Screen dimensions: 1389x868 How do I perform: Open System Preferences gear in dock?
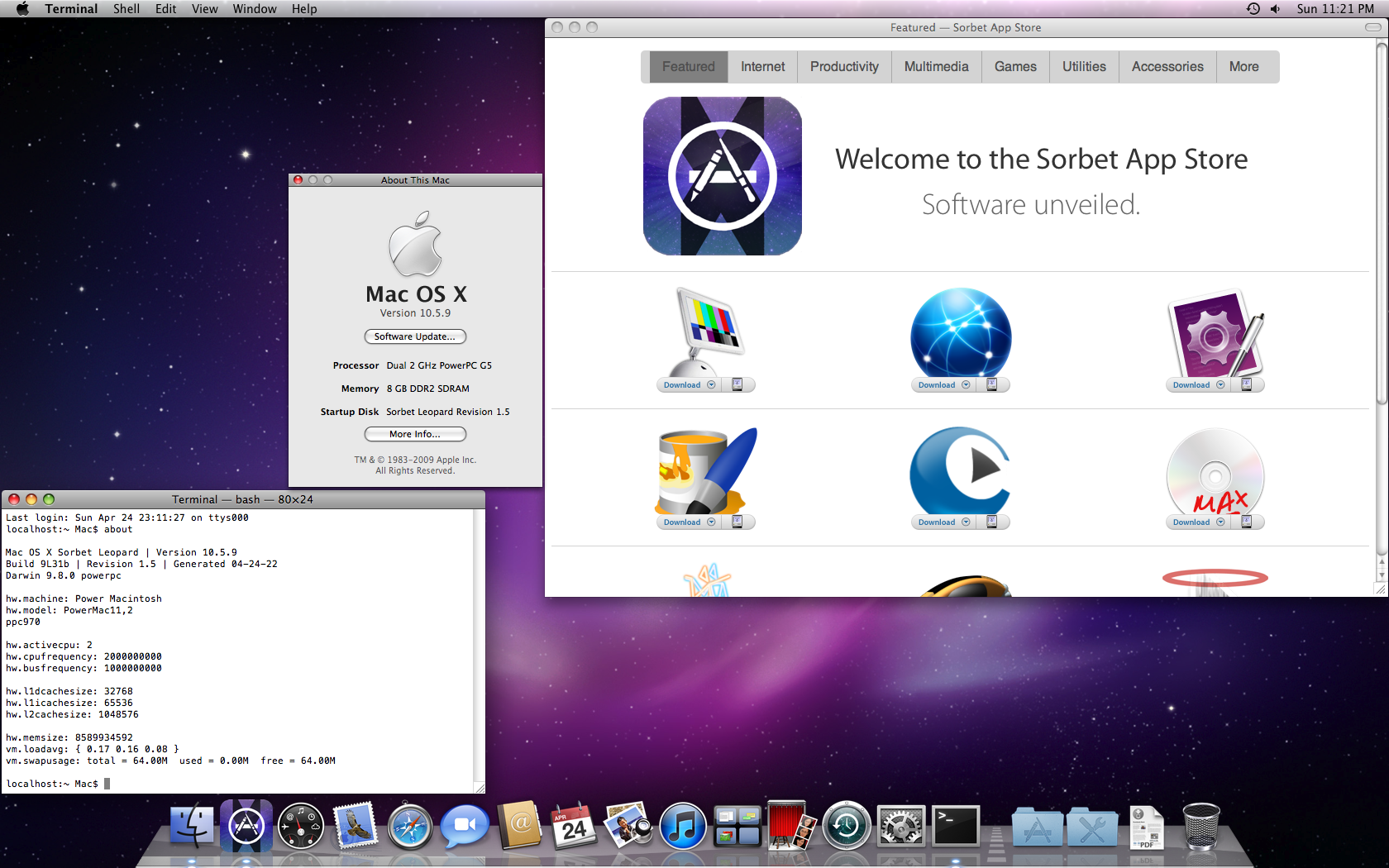pos(901,826)
